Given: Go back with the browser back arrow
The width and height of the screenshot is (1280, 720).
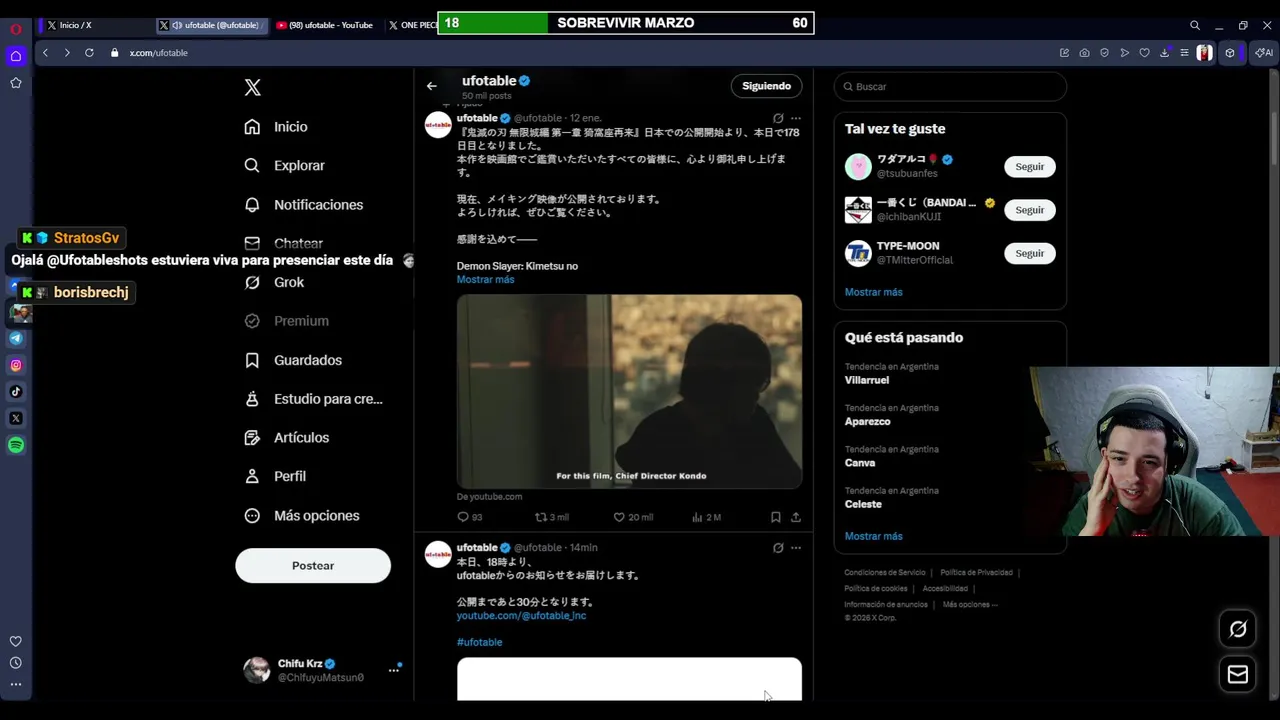Looking at the screenshot, I should point(45,52).
